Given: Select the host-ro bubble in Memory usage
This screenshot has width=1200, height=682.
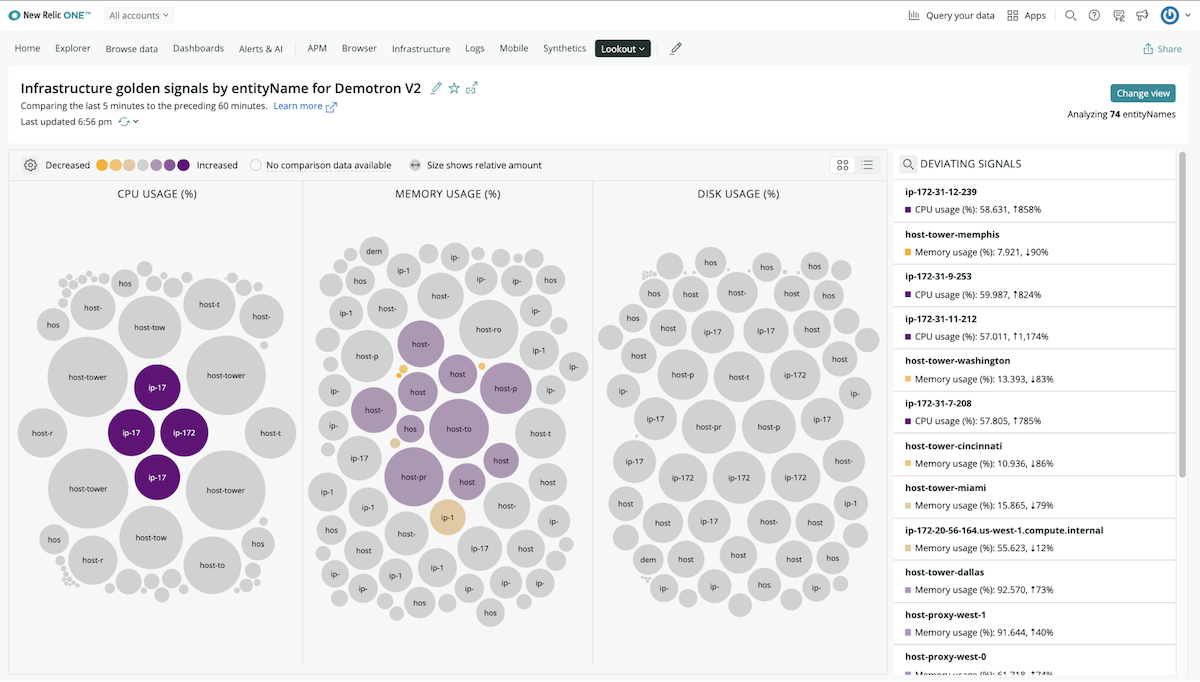Looking at the screenshot, I should click(489, 329).
